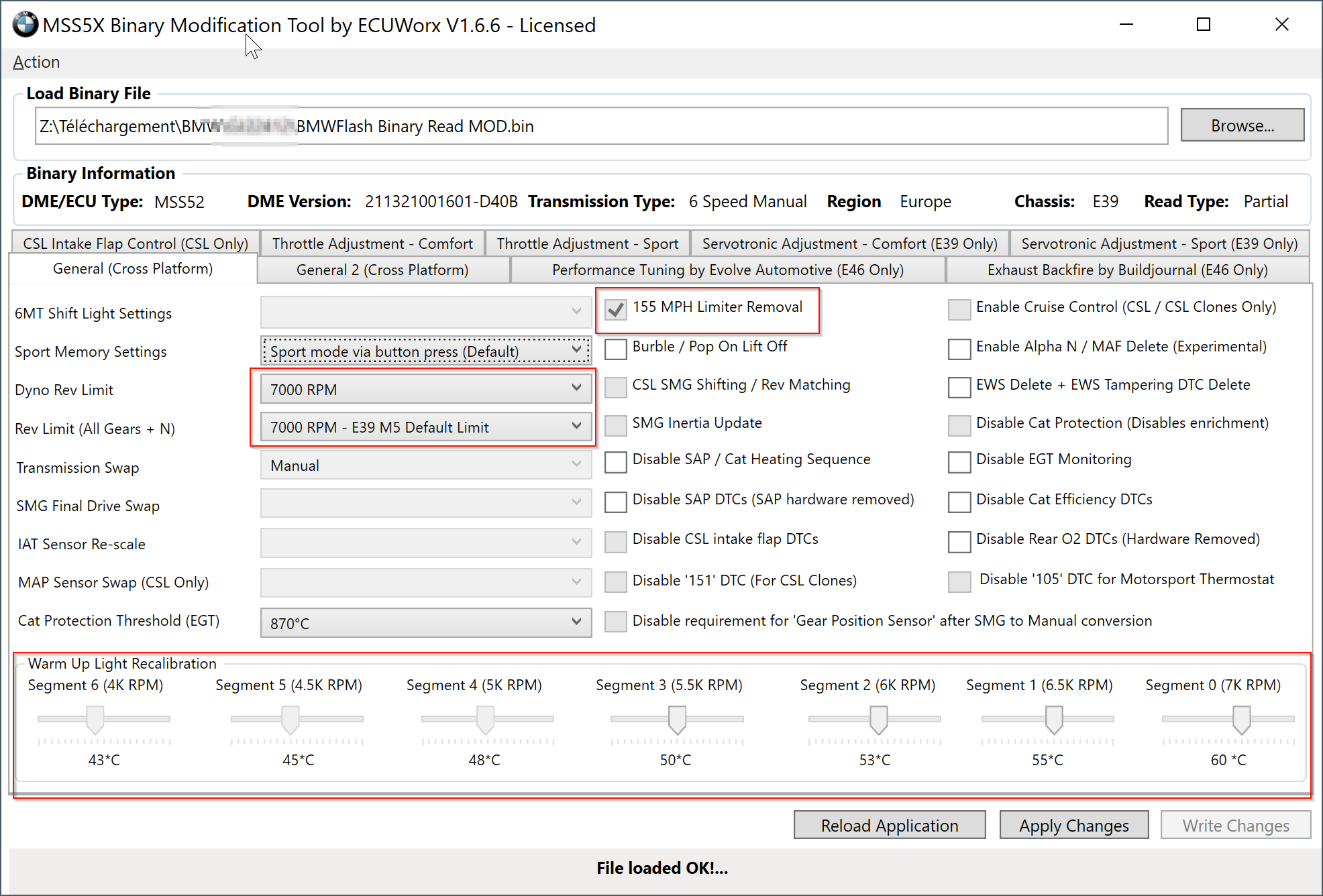This screenshot has height=896, width=1323.
Task: Click the binary file path field
Action: click(601, 126)
